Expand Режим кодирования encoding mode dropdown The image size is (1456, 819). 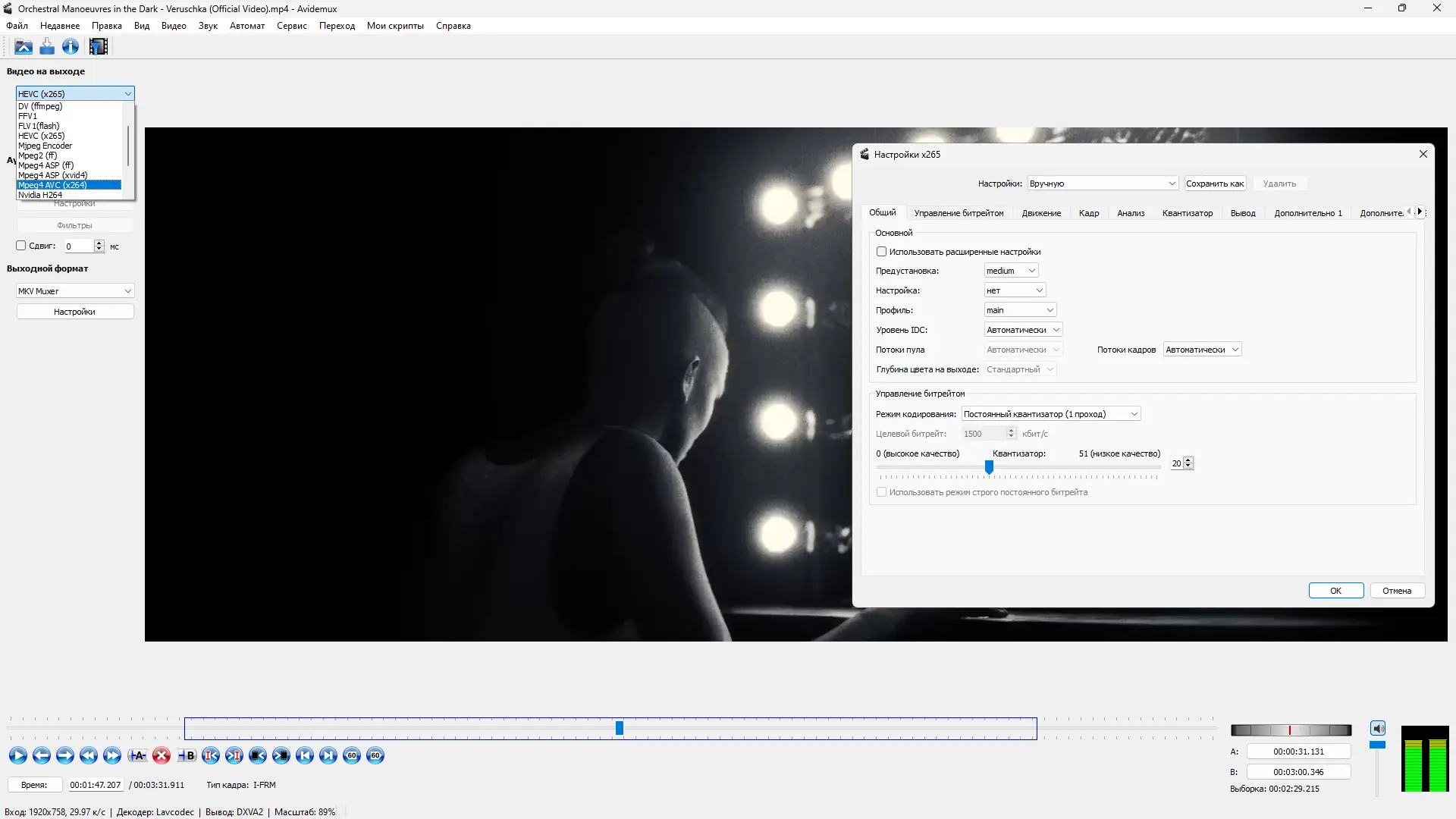(1050, 414)
